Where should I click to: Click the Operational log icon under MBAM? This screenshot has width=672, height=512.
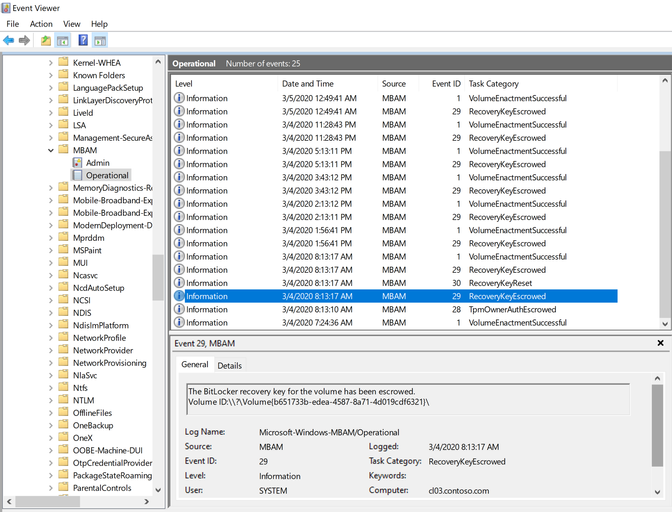tap(78, 175)
